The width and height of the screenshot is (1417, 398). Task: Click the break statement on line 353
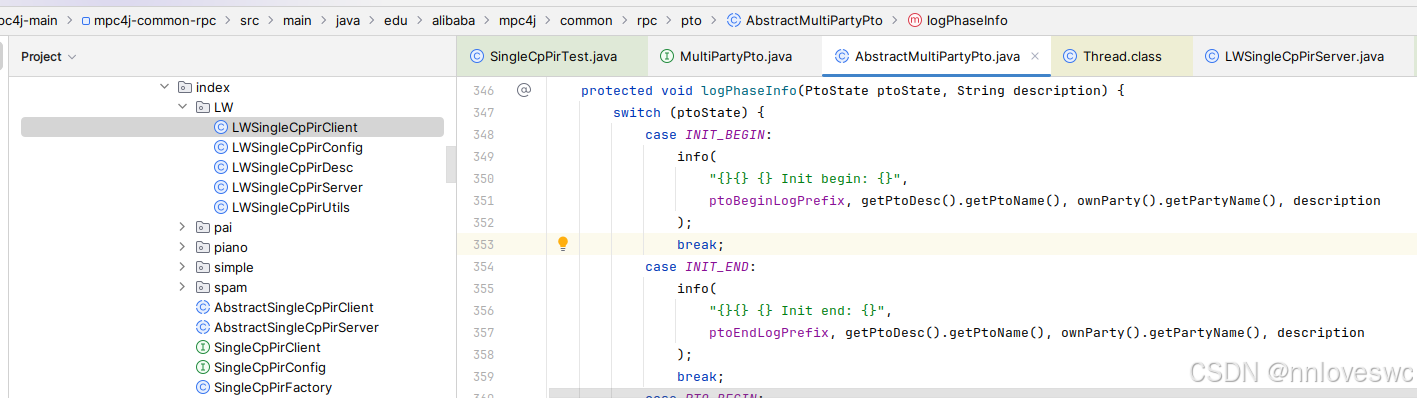click(700, 244)
